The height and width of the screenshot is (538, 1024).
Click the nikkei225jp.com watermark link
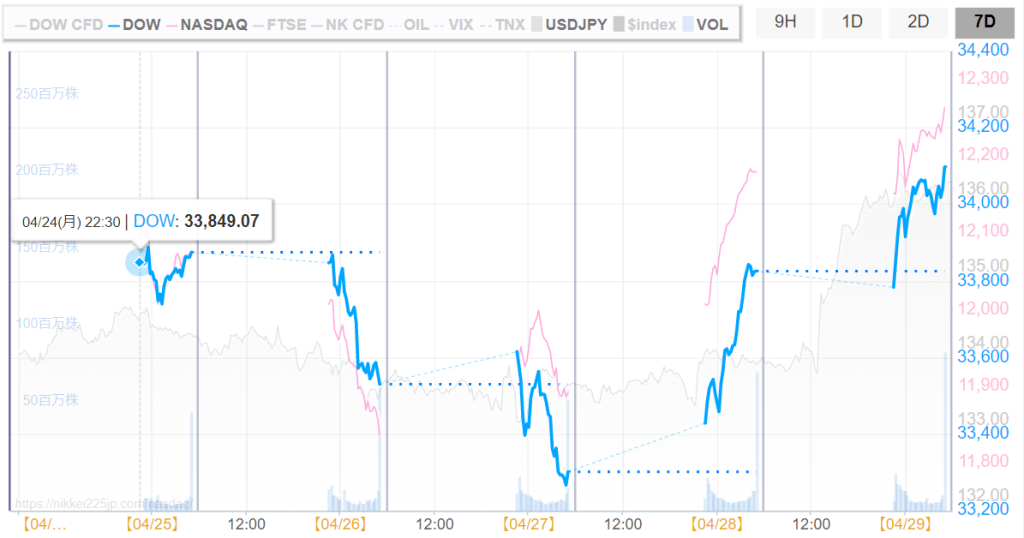100,504
